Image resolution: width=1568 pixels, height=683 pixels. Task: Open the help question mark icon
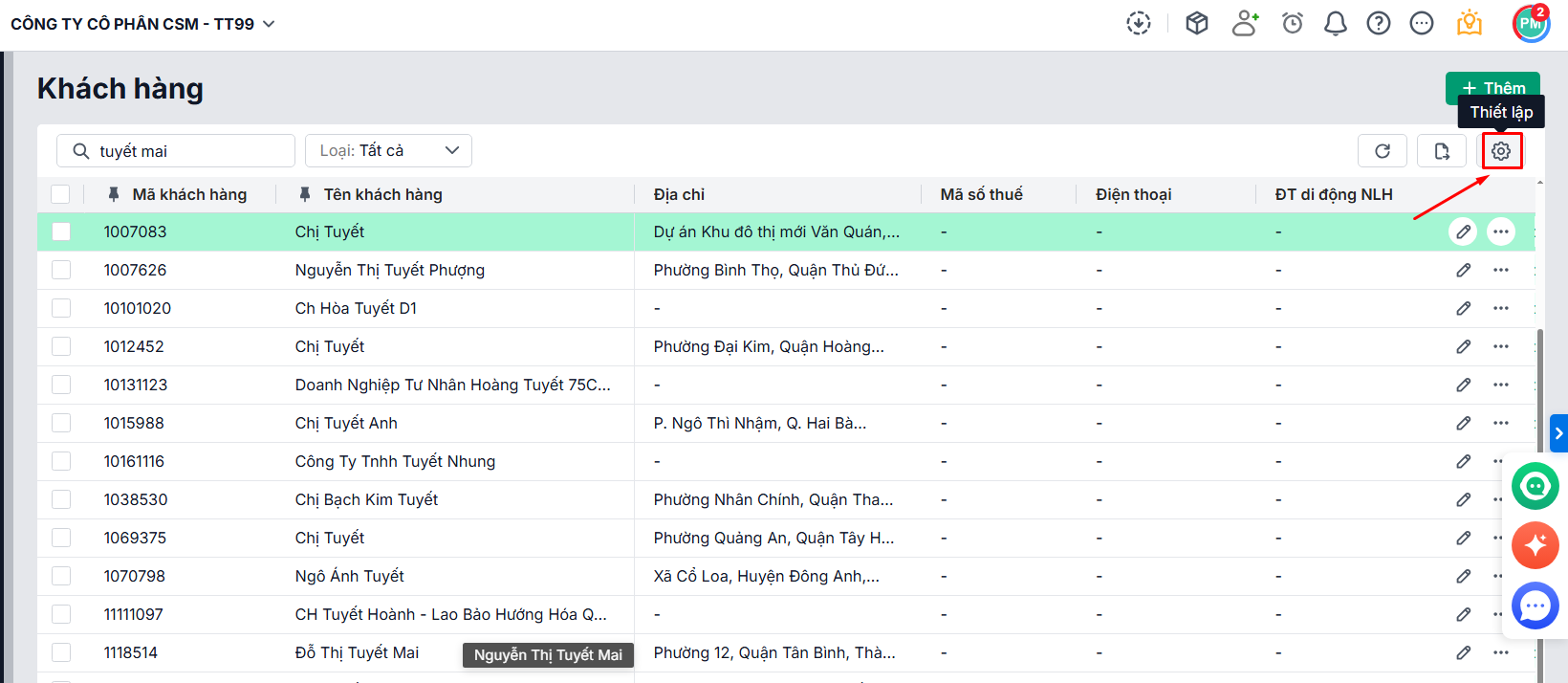[x=1378, y=24]
